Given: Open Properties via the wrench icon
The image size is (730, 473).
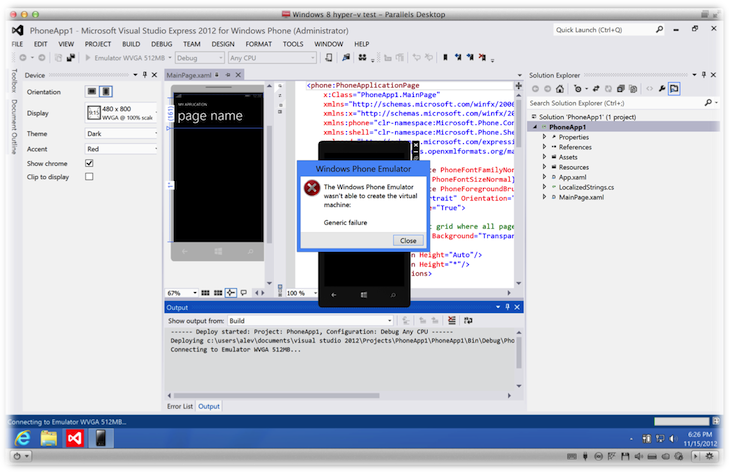Looking at the screenshot, I should pyautogui.click(x=662, y=88).
